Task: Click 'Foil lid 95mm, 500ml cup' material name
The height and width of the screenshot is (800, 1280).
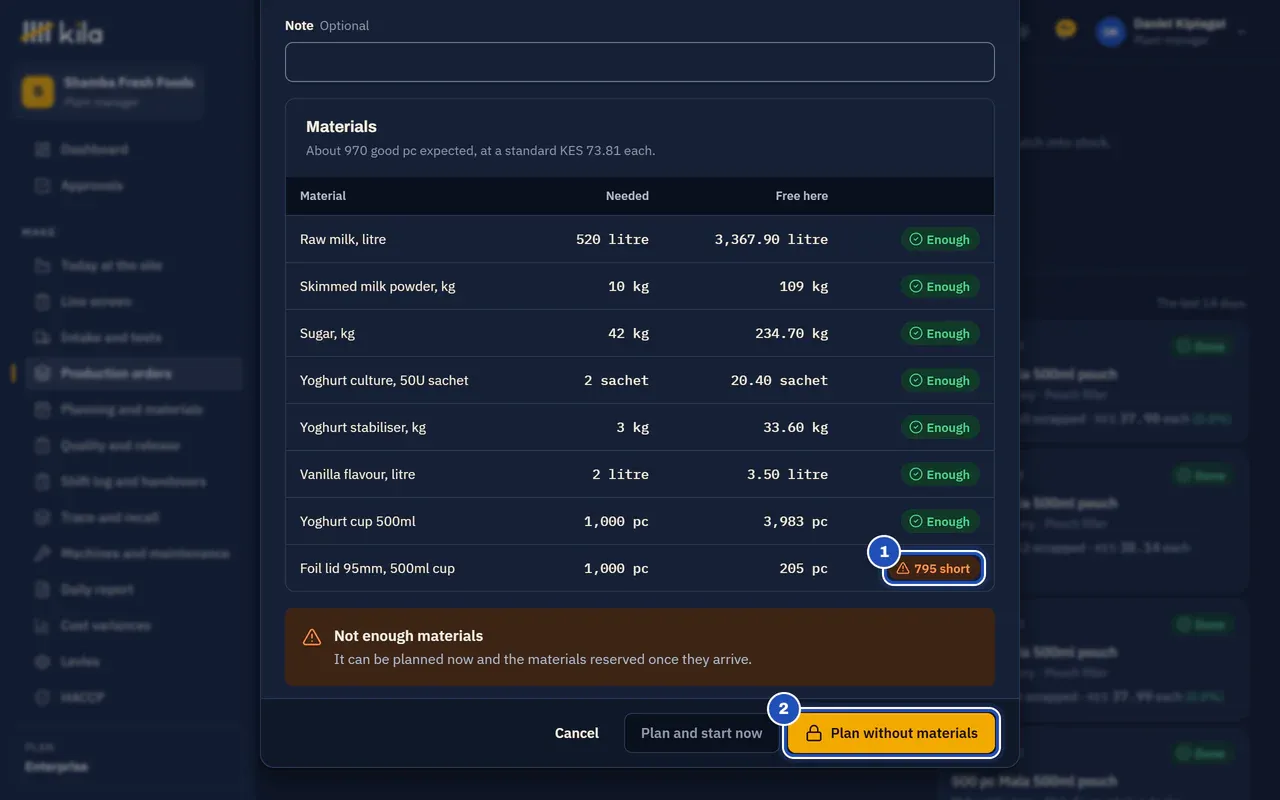Action: (x=377, y=569)
